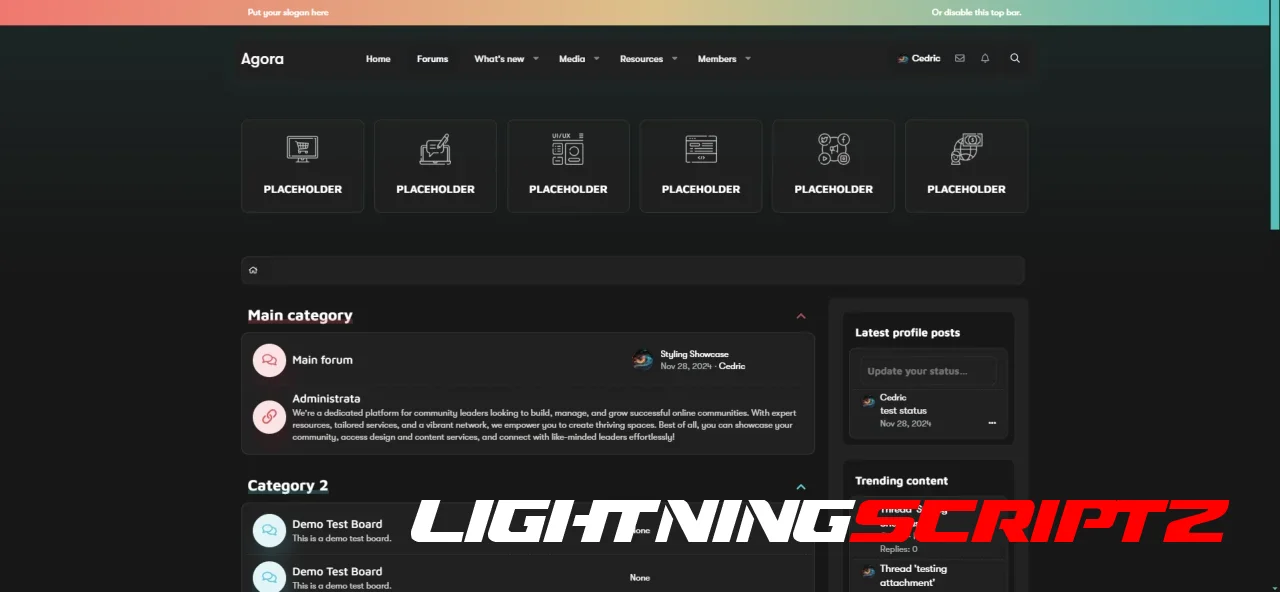
Task: Click the home breadcrumb icon
Action: [253, 270]
